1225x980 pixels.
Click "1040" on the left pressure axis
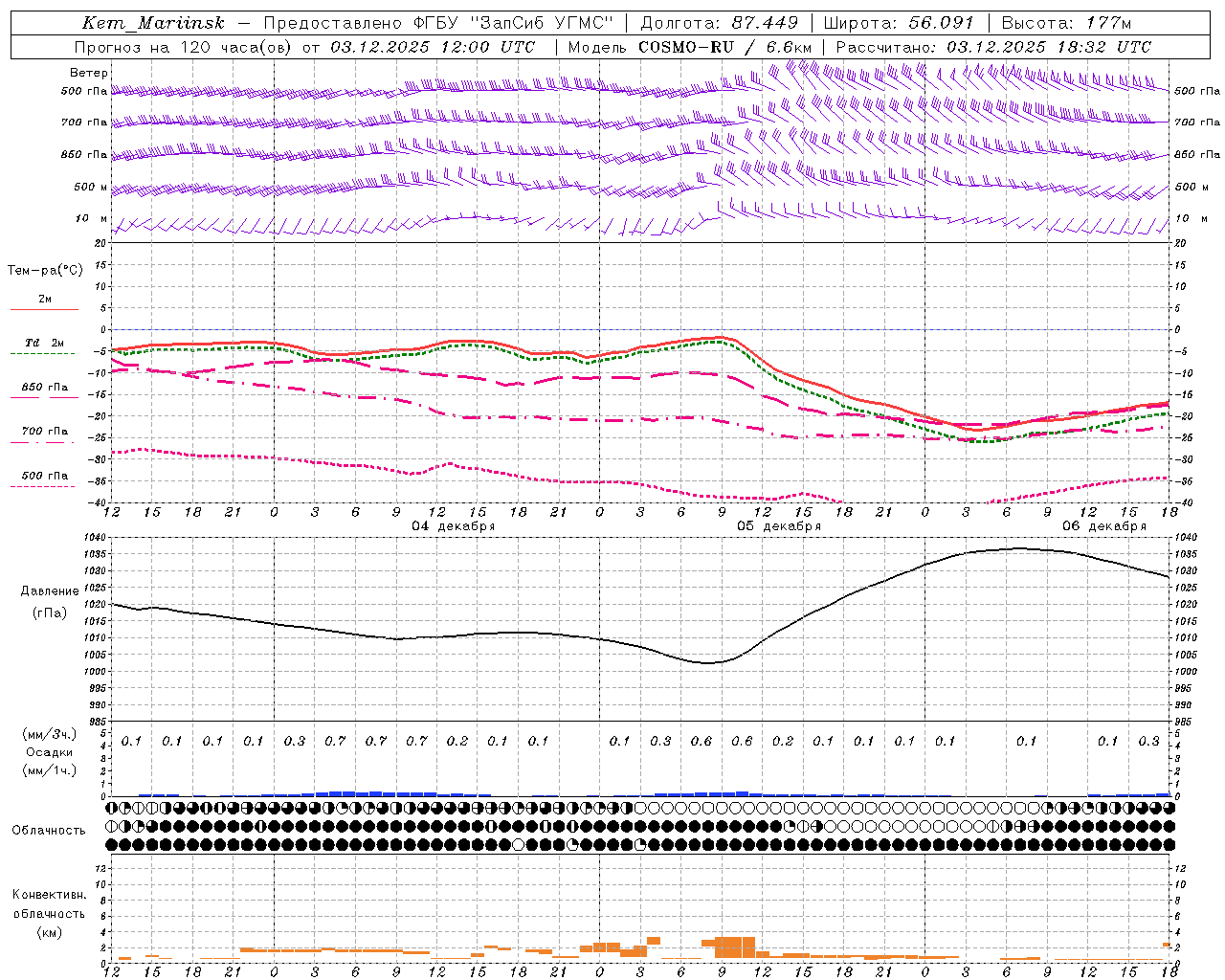(x=97, y=538)
